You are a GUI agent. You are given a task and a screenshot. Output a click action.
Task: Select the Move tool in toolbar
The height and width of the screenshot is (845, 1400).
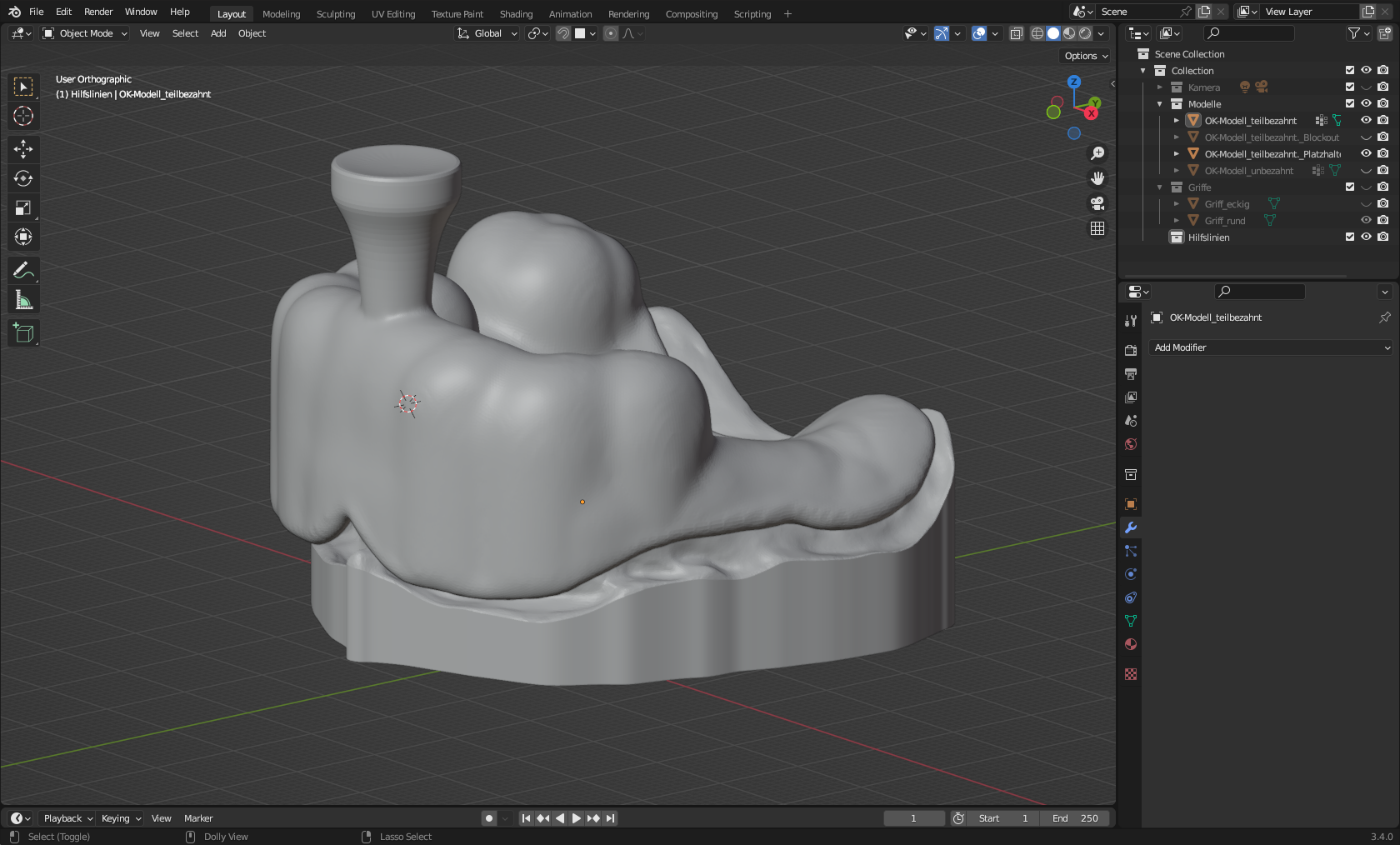(23, 149)
